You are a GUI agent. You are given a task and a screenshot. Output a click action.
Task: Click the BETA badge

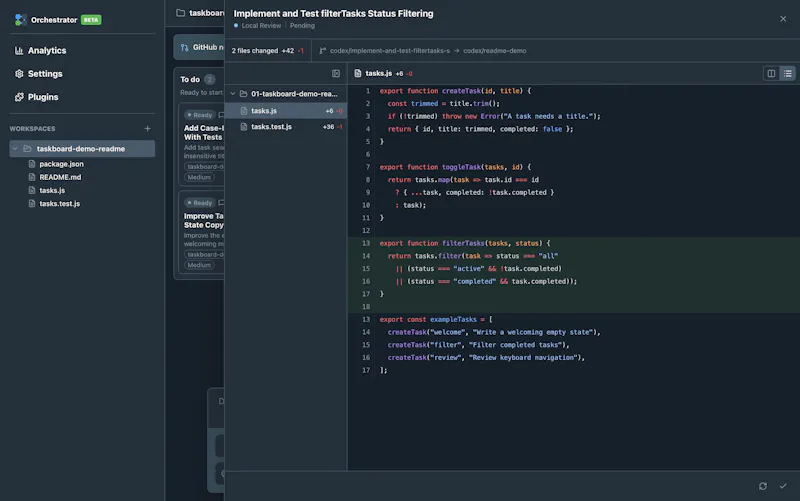pos(91,20)
